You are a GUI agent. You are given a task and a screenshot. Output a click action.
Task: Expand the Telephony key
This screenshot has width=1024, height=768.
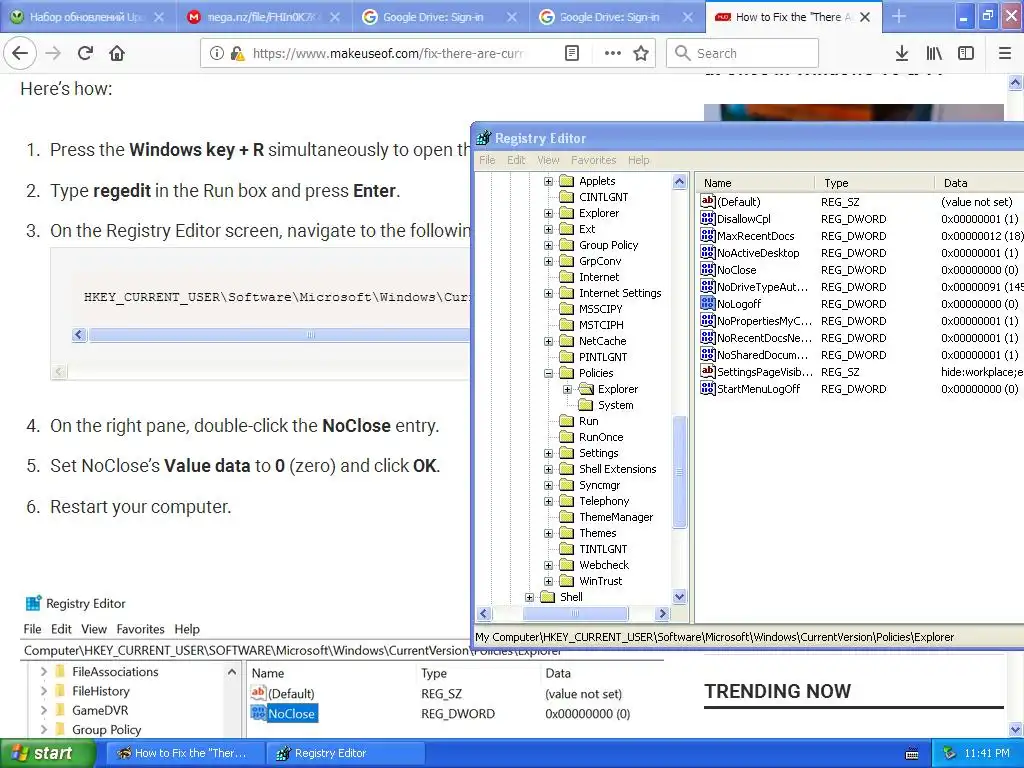549,501
